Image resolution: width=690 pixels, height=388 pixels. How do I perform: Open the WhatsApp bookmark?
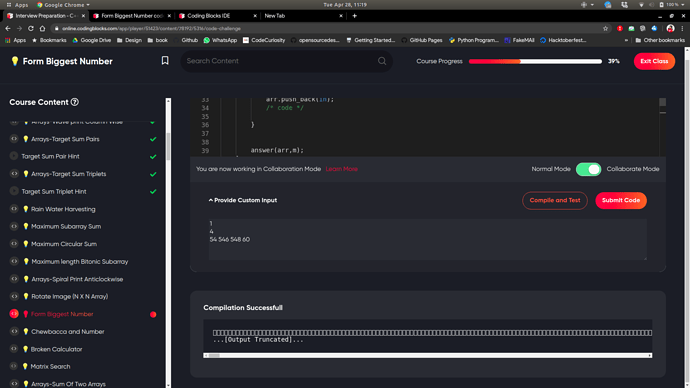(220, 40)
